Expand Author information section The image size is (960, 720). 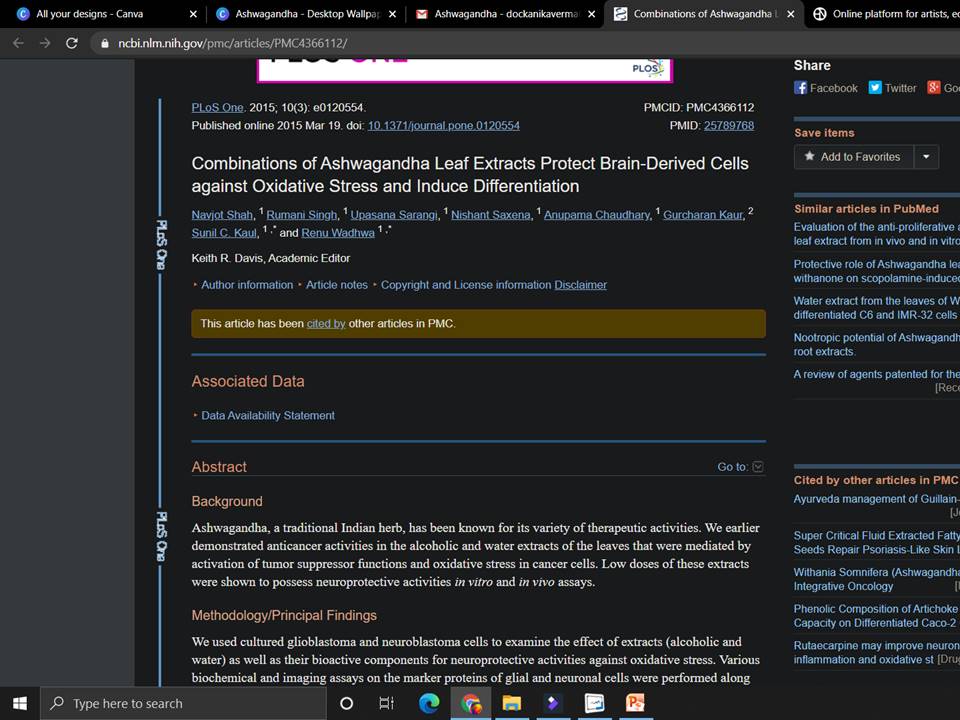246,285
